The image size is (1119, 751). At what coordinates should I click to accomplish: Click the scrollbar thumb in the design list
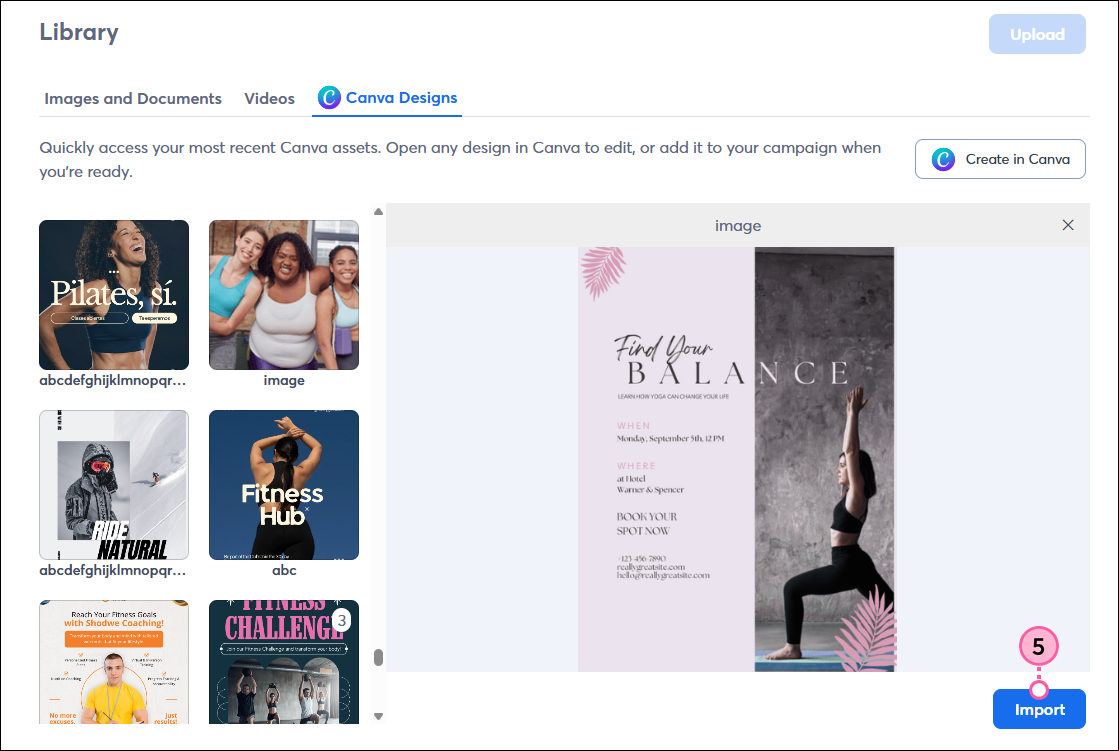379,655
